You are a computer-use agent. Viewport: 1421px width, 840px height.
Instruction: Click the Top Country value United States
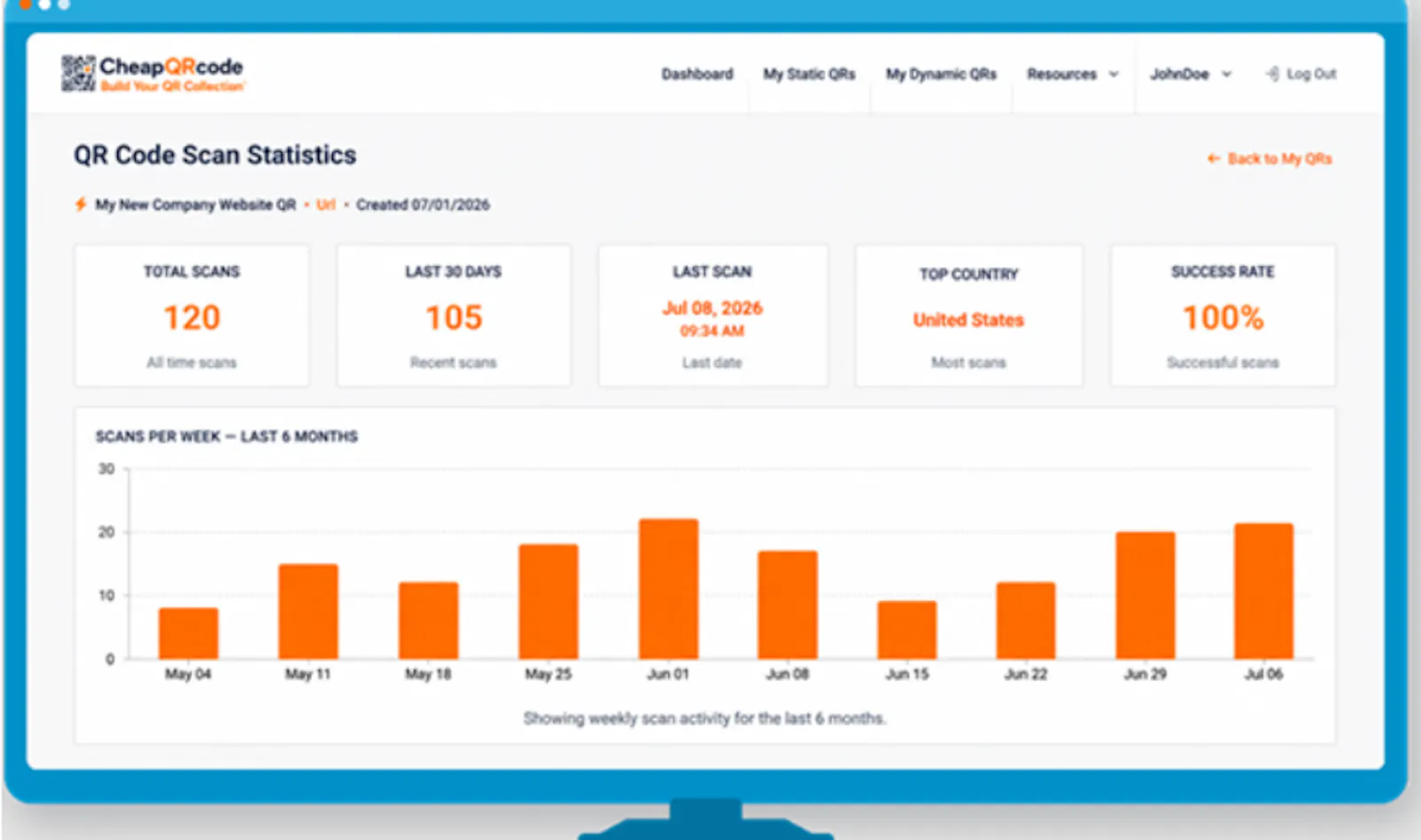pos(969,320)
